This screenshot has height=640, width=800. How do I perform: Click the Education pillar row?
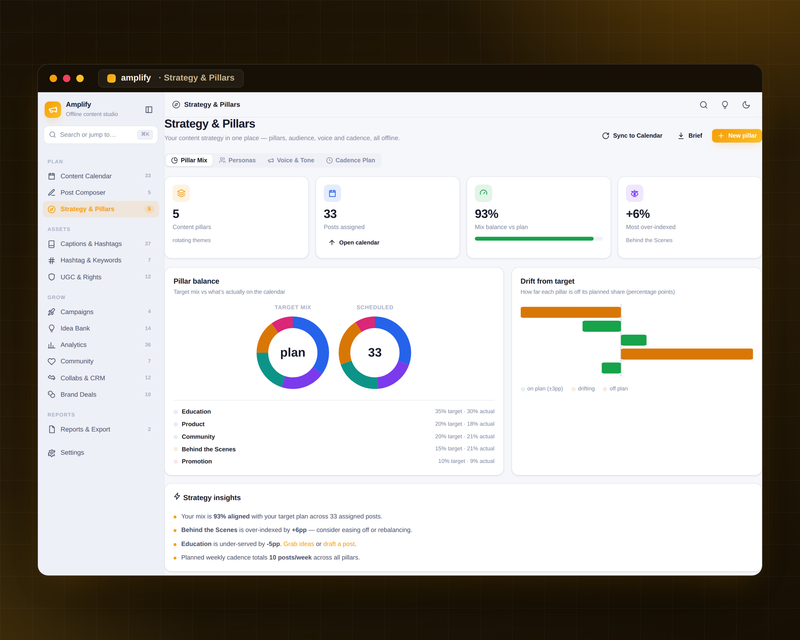[334, 411]
